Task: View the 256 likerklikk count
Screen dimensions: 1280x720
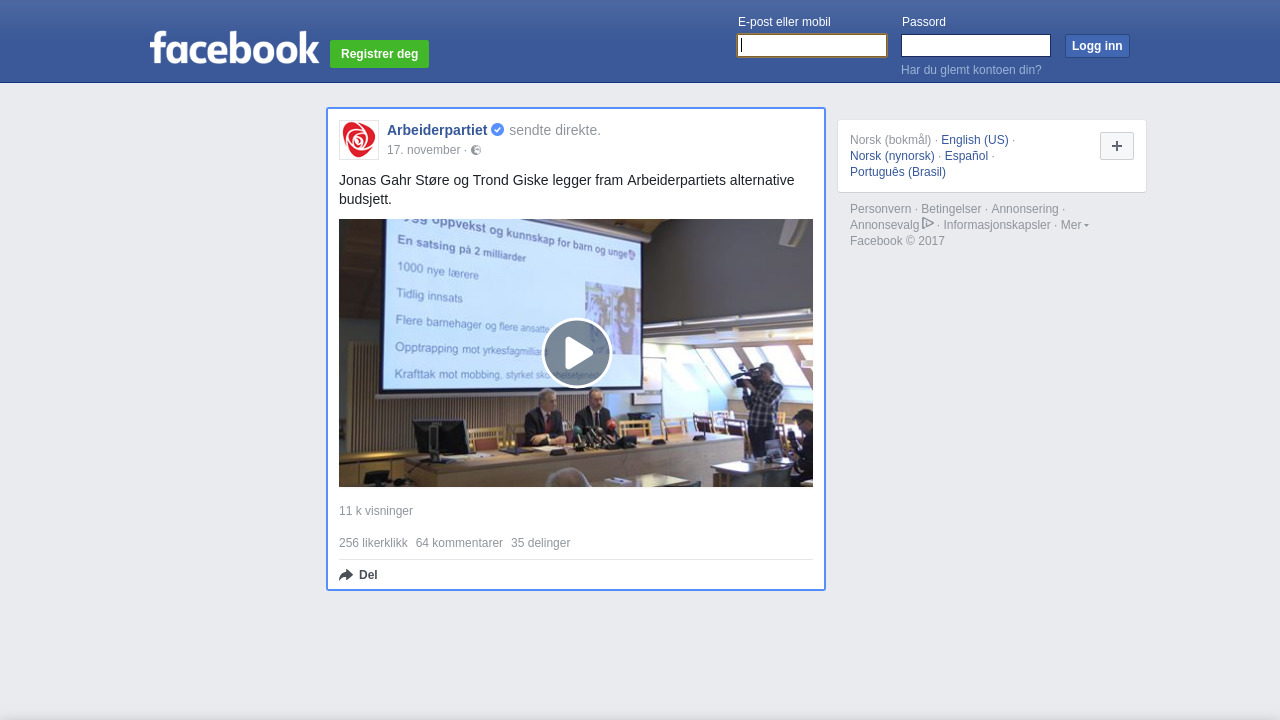Action: pyautogui.click(x=373, y=543)
